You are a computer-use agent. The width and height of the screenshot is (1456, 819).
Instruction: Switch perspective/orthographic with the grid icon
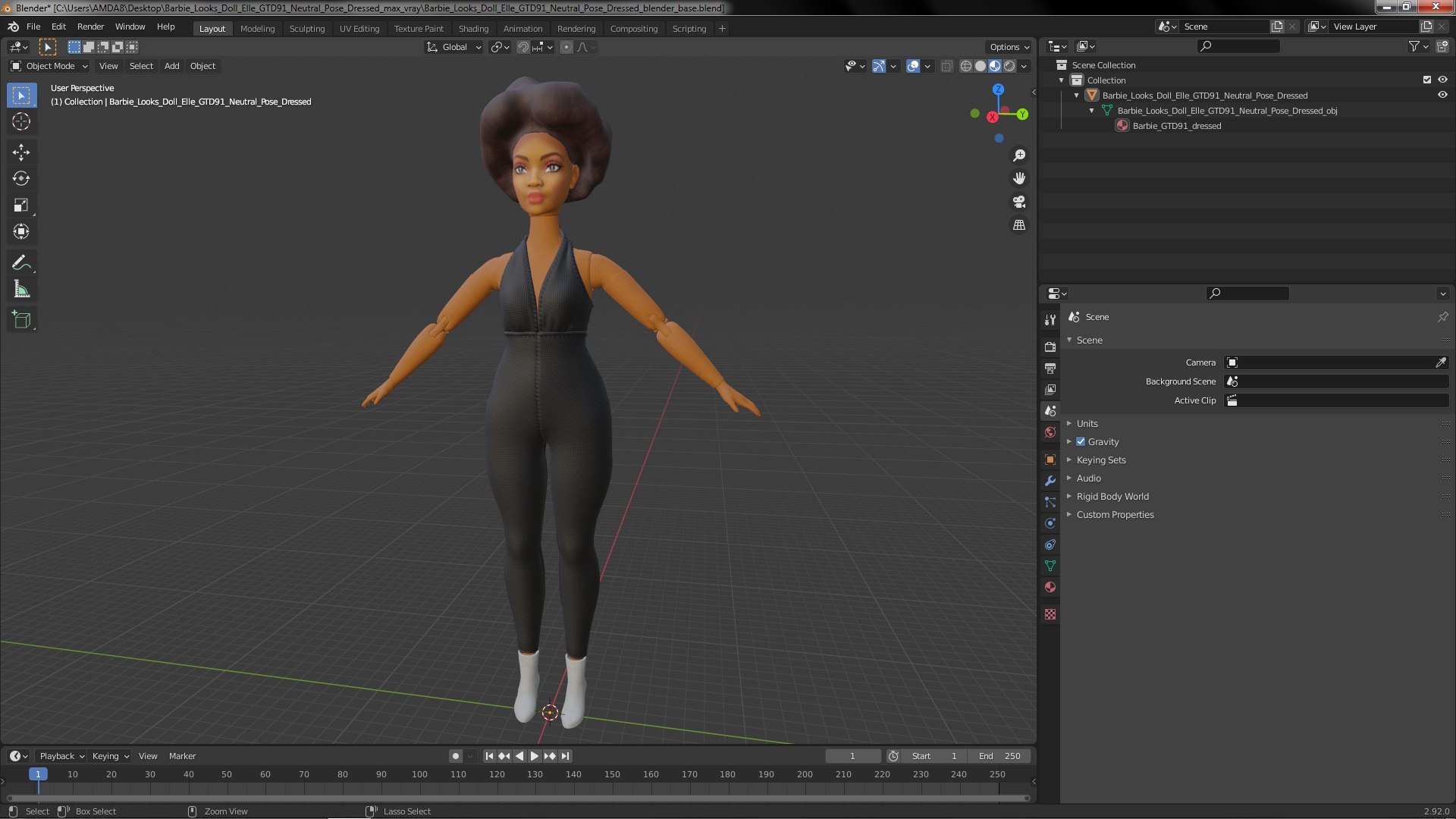[x=1019, y=225]
